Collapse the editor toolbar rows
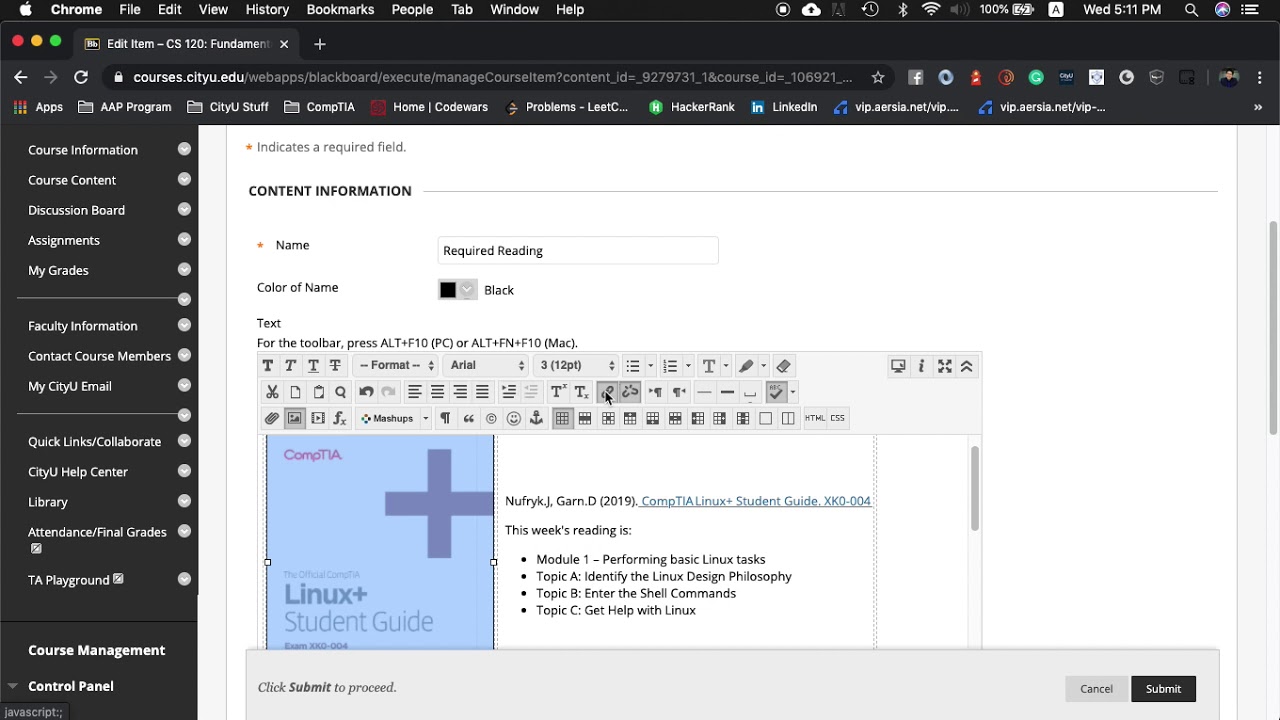Image resolution: width=1280 pixels, height=720 pixels. pyautogui.click(x=967, y=366)
